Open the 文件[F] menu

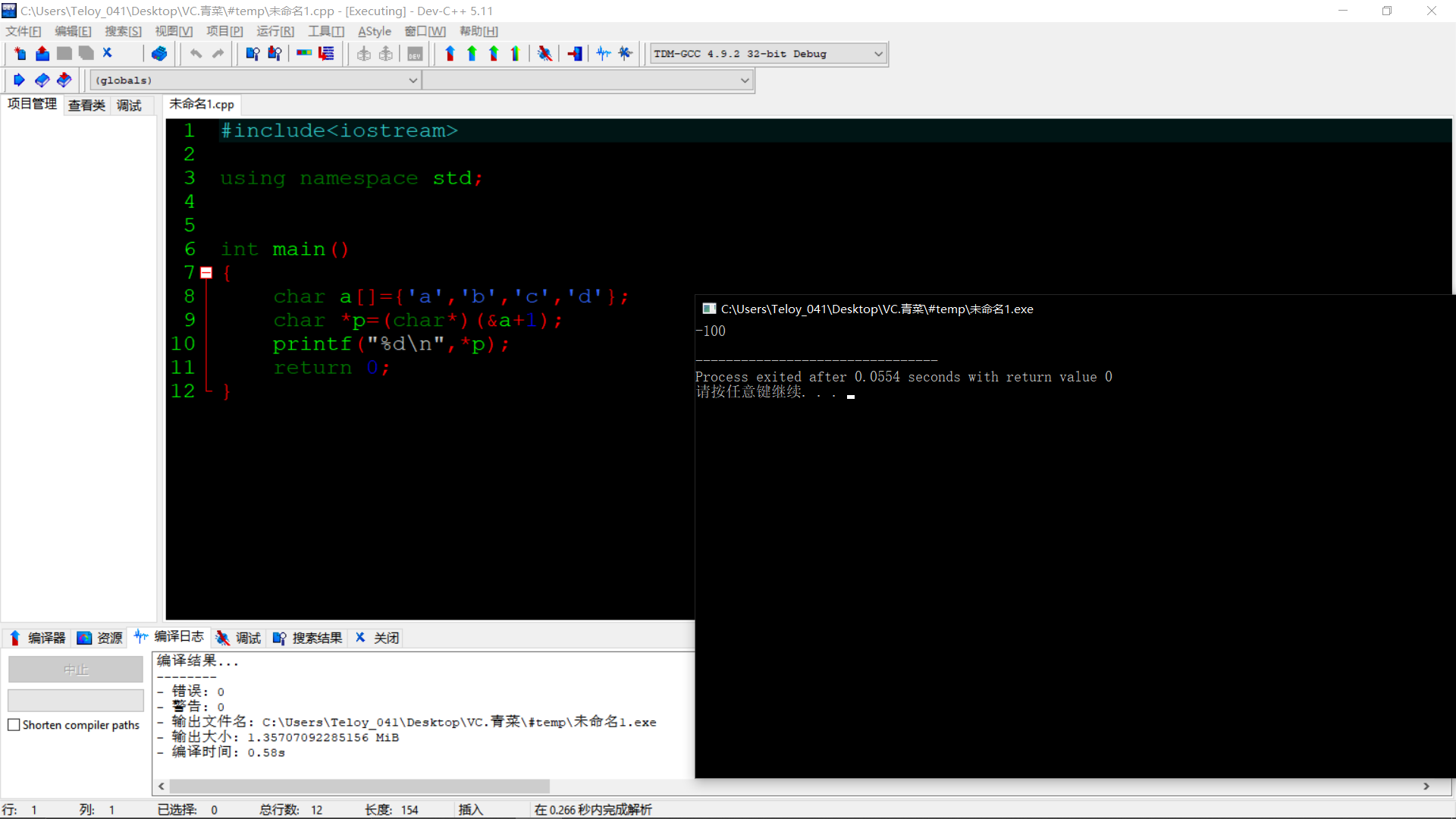click(24, 31)
